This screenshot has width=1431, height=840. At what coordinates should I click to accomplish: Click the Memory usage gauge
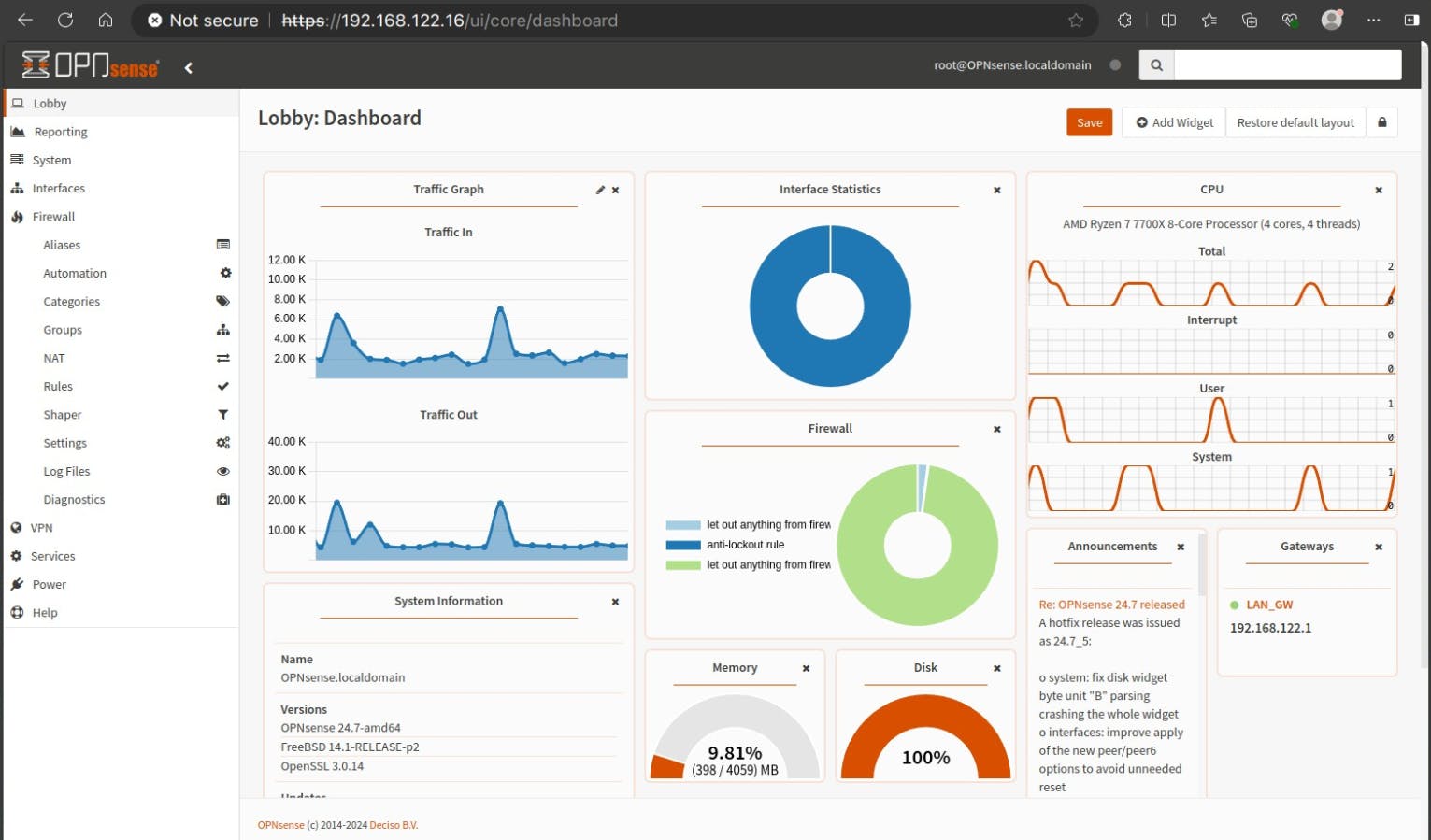(x=735, y=736)
